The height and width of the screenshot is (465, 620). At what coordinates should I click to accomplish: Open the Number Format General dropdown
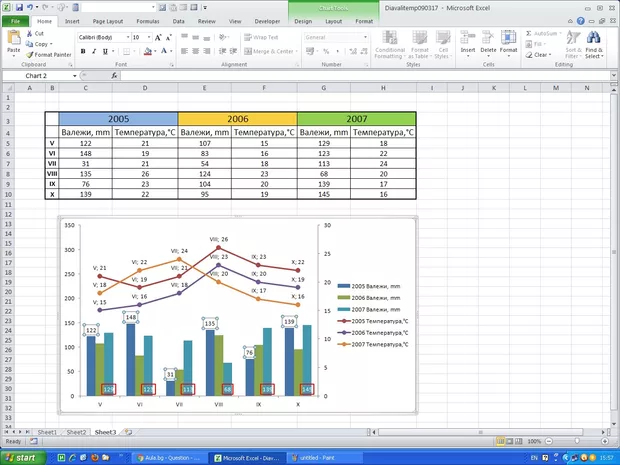(x=365, y=37)
